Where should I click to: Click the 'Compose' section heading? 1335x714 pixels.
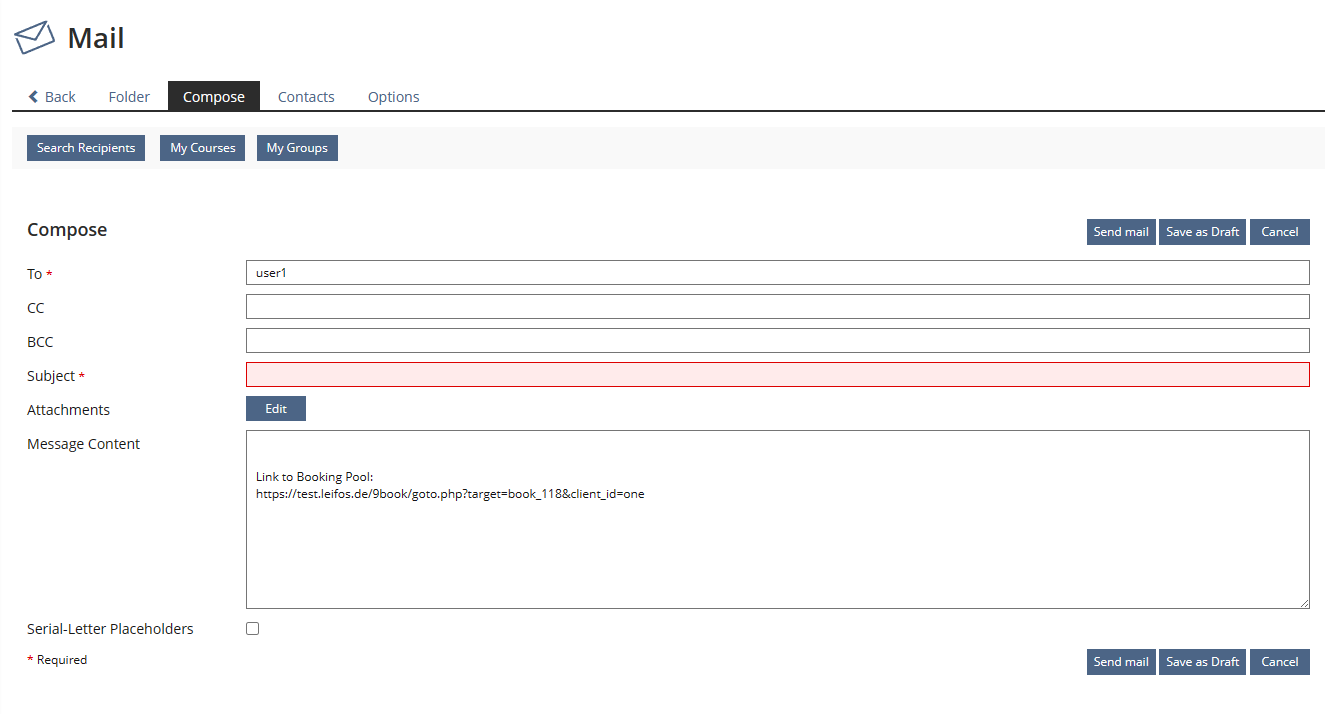67,230
